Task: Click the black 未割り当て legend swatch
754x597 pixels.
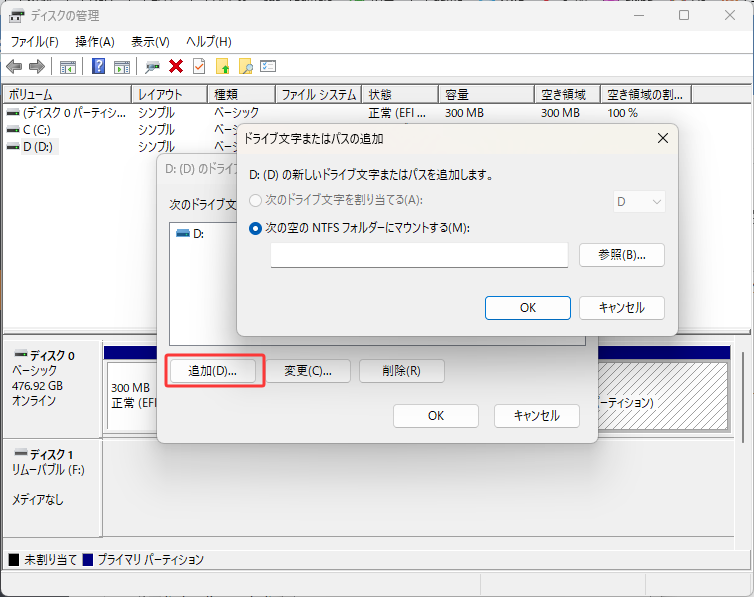Action: pyautogui.click(x=14, y=560)
